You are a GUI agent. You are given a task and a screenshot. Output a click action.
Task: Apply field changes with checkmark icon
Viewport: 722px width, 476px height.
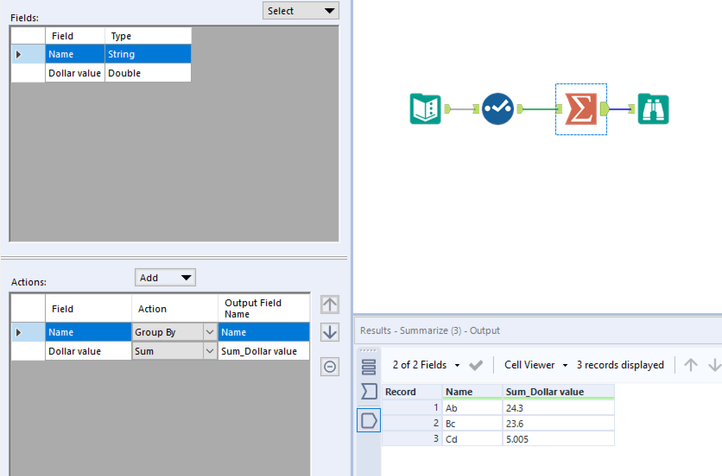pos(476,366)
